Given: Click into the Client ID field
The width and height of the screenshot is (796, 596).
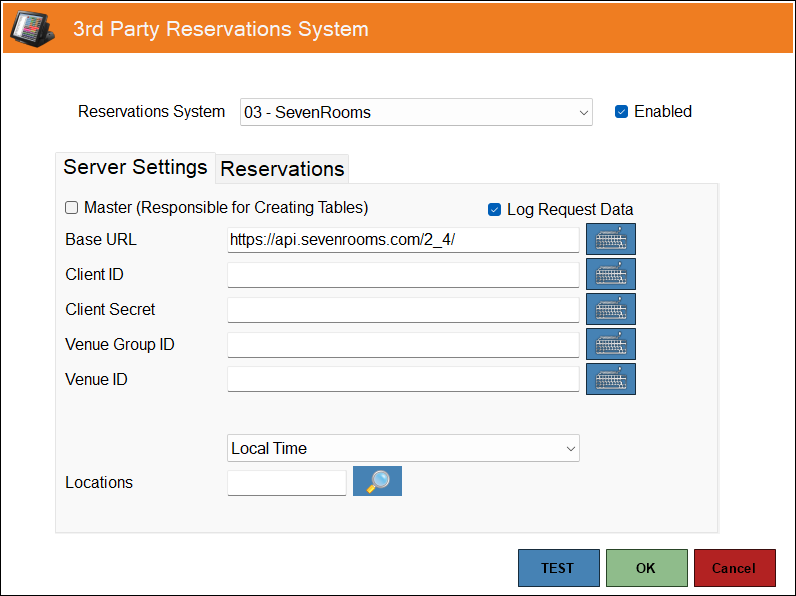Looking at the screenshot, I should [403, 275].
